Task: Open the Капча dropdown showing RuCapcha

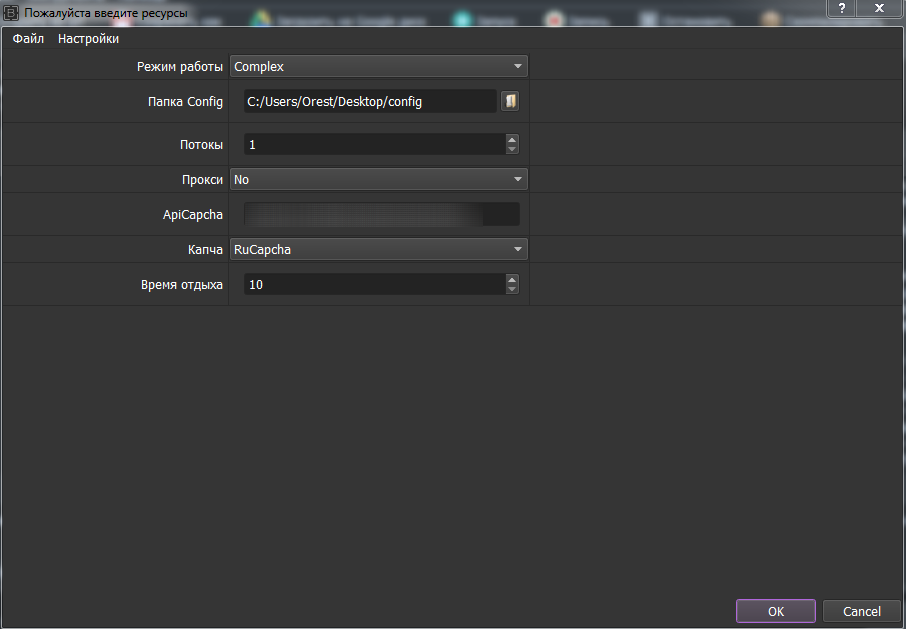Action: tap(378, 250)
